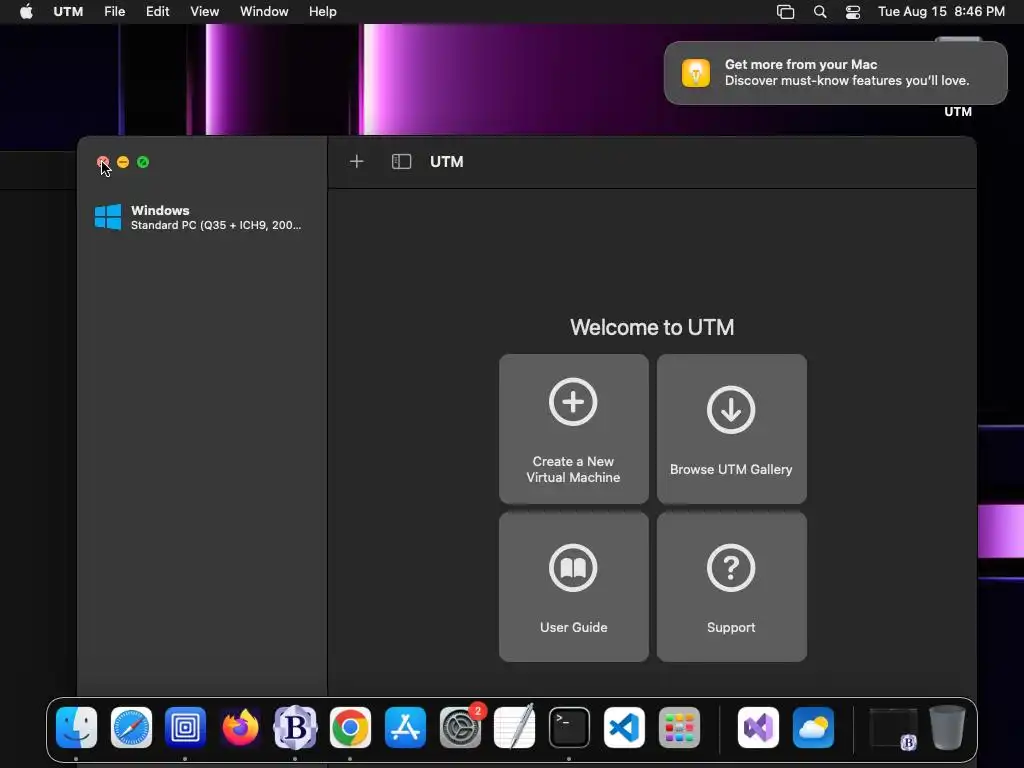Open the Edit menu
Screen dimensions: 1024x768
tap(157, 12)
